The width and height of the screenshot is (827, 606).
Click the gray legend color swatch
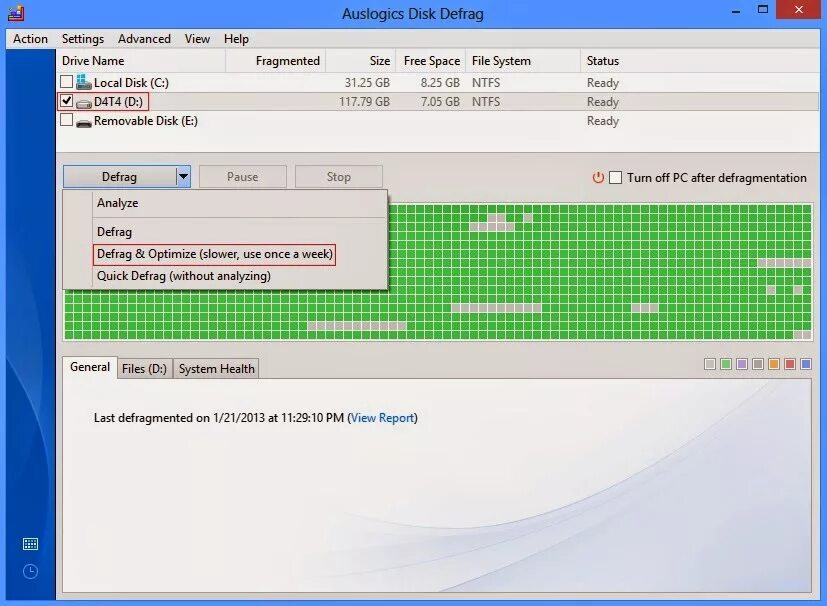click(x=758, y=364)
